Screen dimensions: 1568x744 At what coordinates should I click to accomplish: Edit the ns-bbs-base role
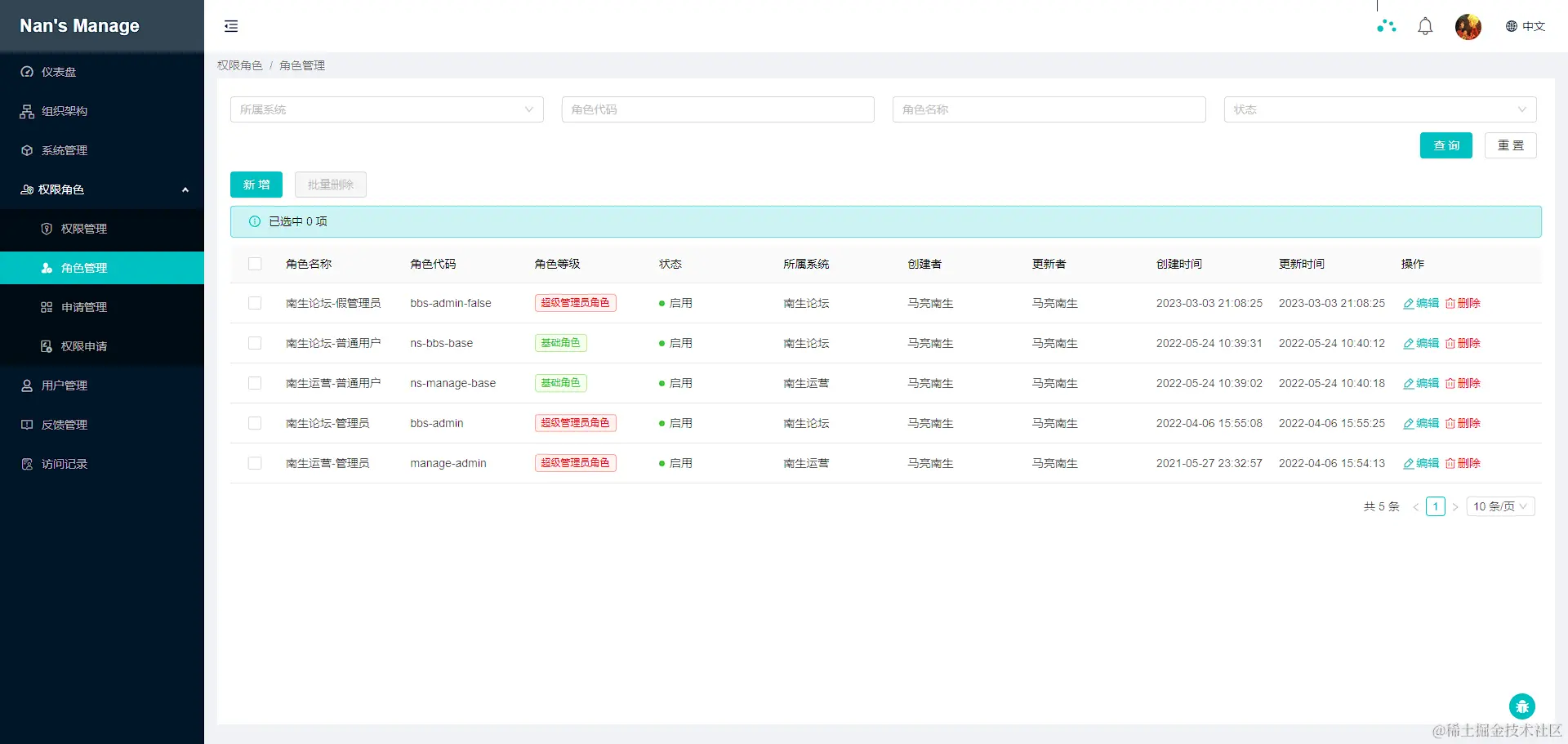(1421, 343)
